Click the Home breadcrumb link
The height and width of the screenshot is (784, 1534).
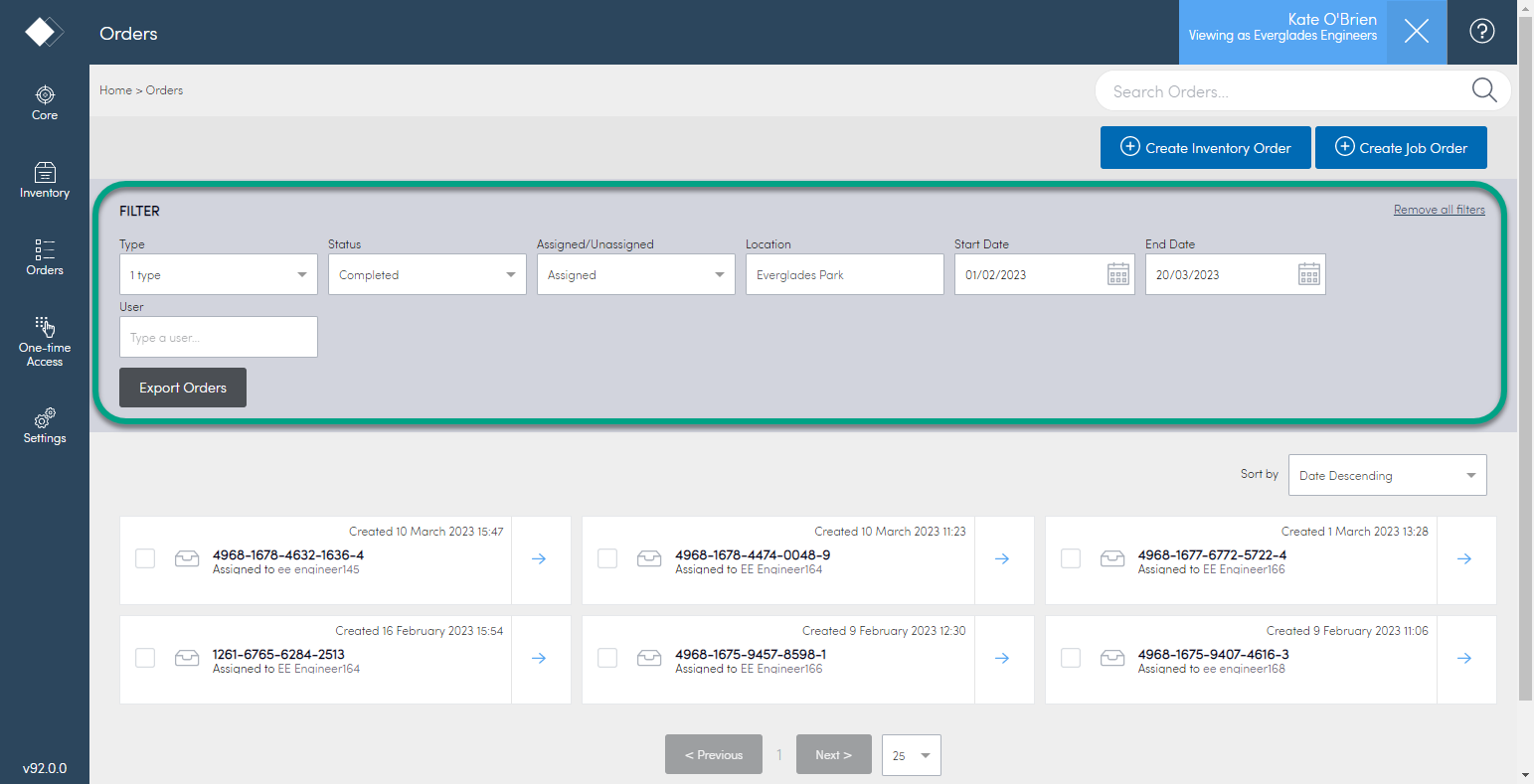click(x=115, y=90)
